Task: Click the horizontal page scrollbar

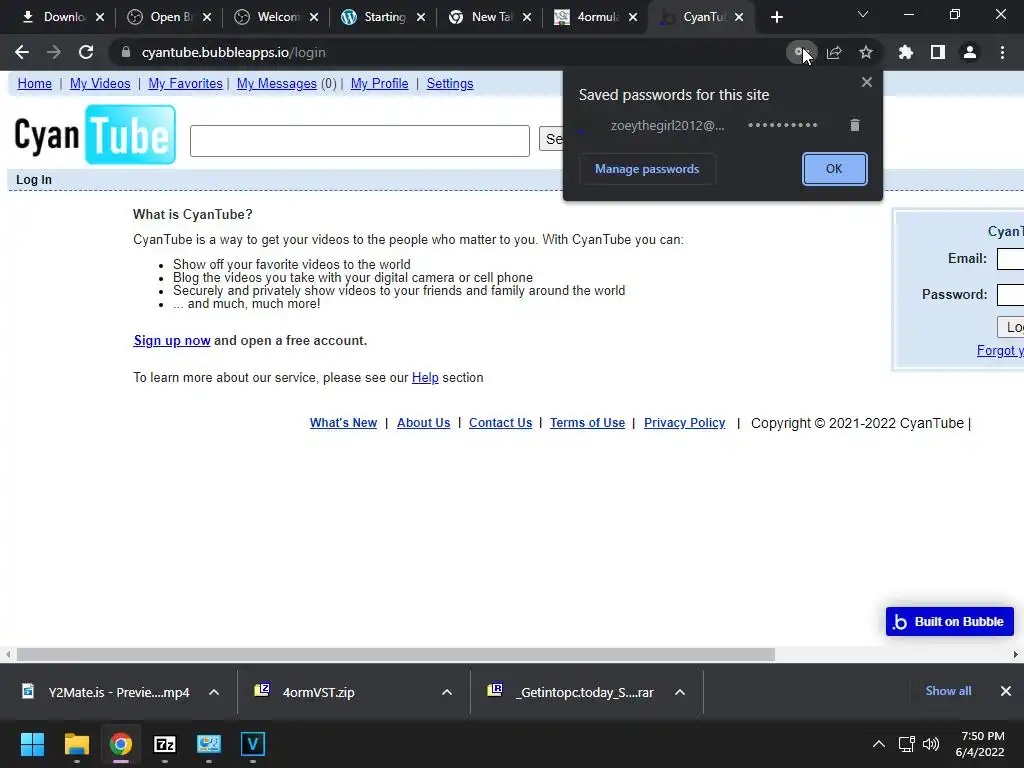Action: 396,654
